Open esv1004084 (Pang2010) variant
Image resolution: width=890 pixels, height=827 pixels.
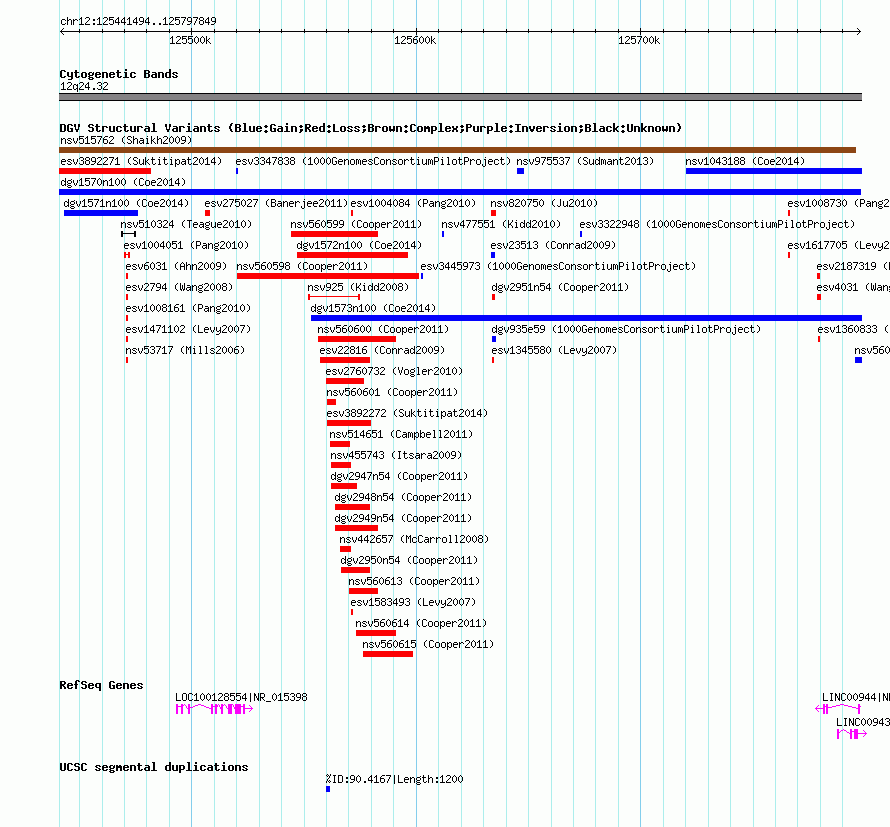413,203
